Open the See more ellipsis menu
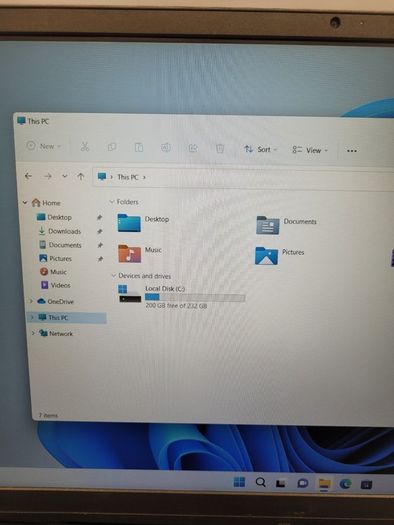This screenshot has height=525, width=394. [x=352, y=151]
